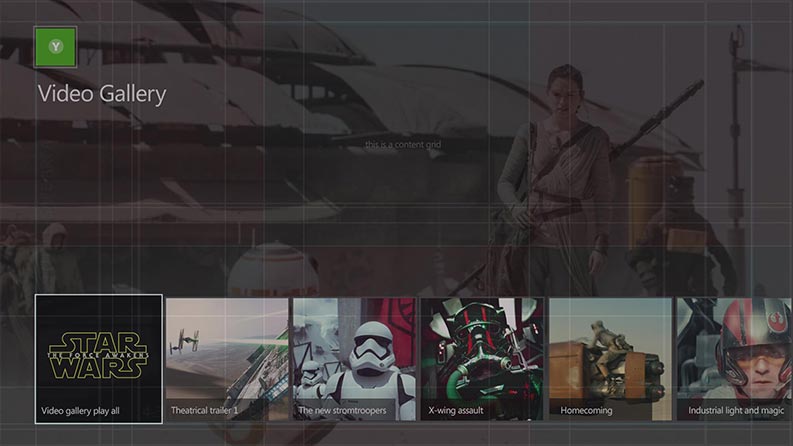
Task: Click the 'Theatrical trailer 1' caption
Action: (x=204, y=411)
